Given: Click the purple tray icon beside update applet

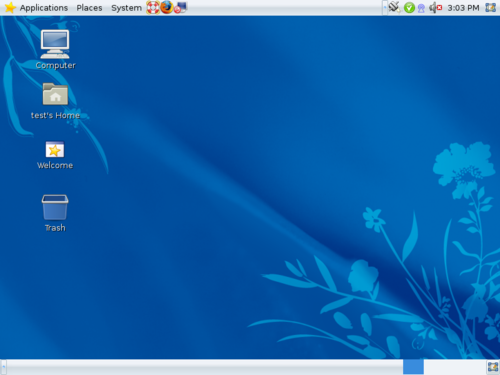Looking at the screenshot, I should click(x=421, y=8).
